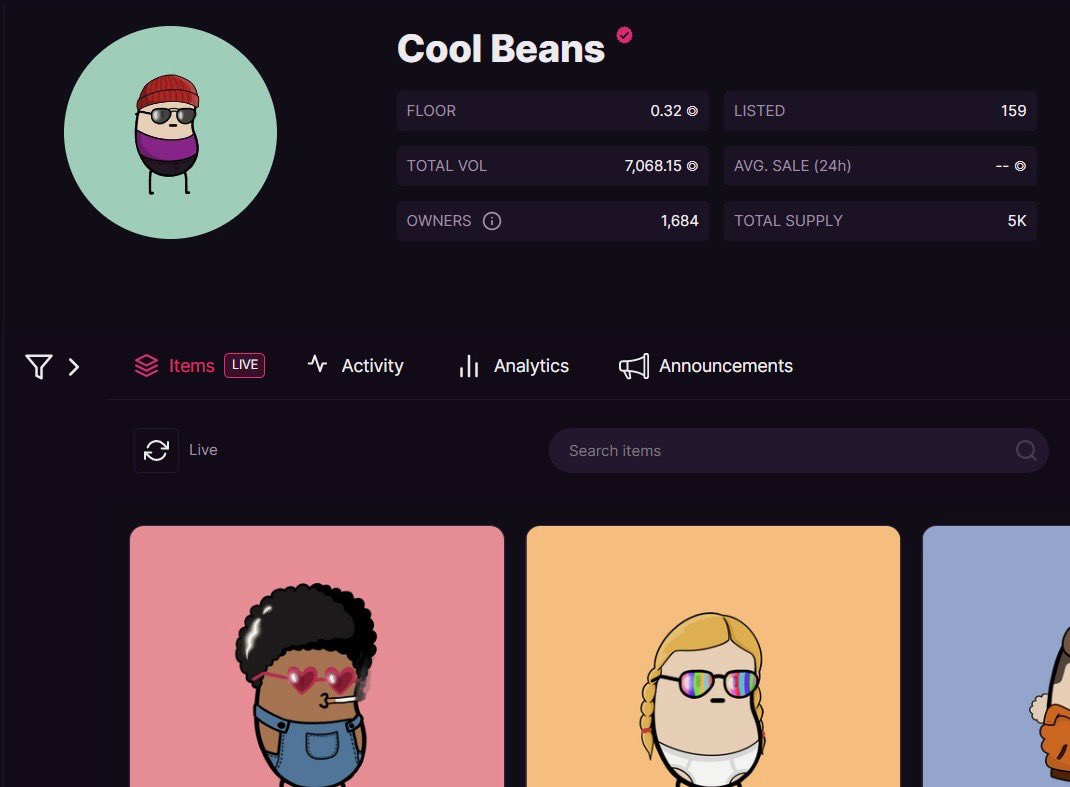The width and height of the screenshot is (1070, 787).
Task: Switch to the Activity tab
Action: click(373, 366)
